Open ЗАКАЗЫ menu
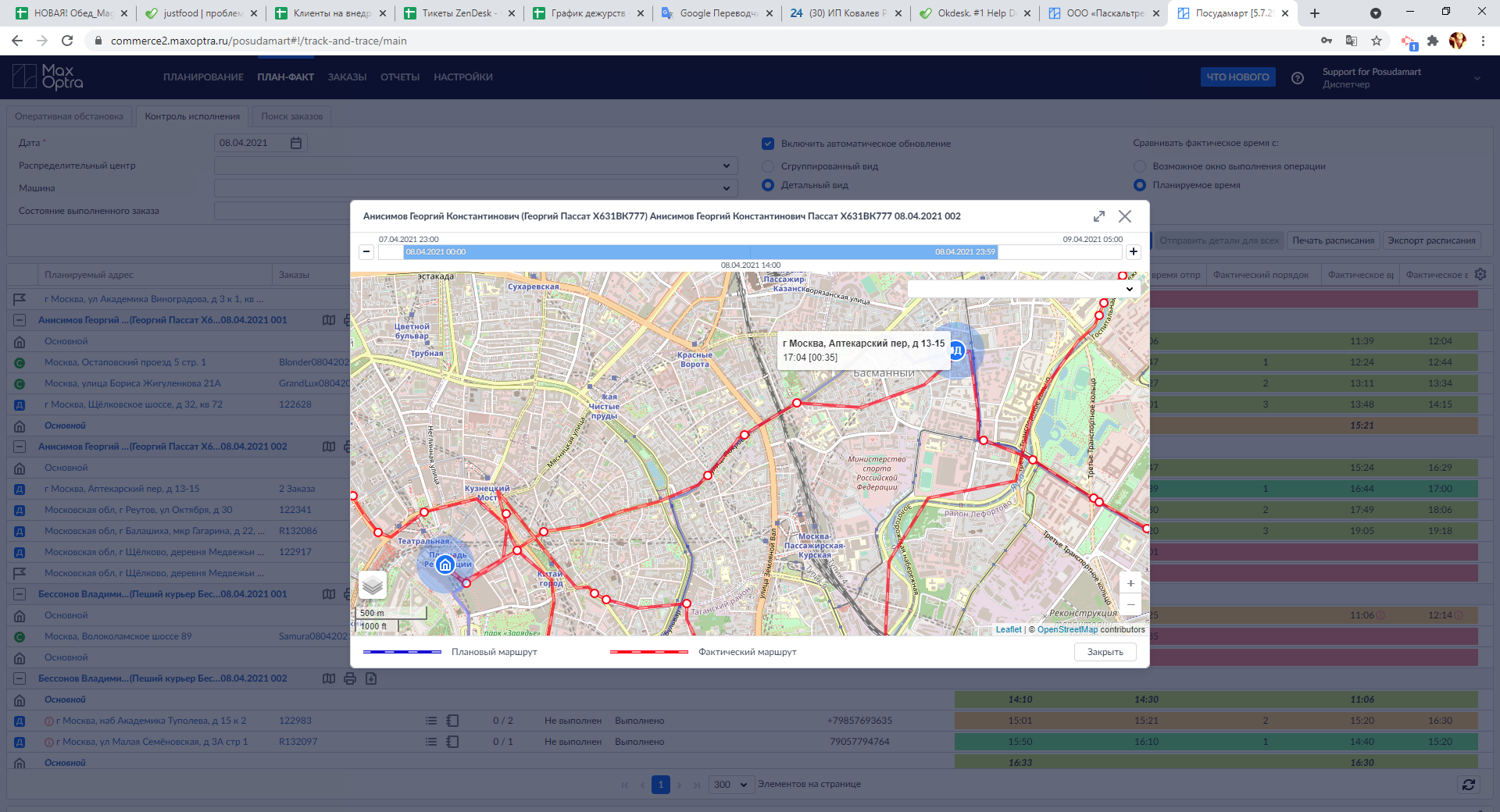The image size is (1500, 812). (347, 77)
